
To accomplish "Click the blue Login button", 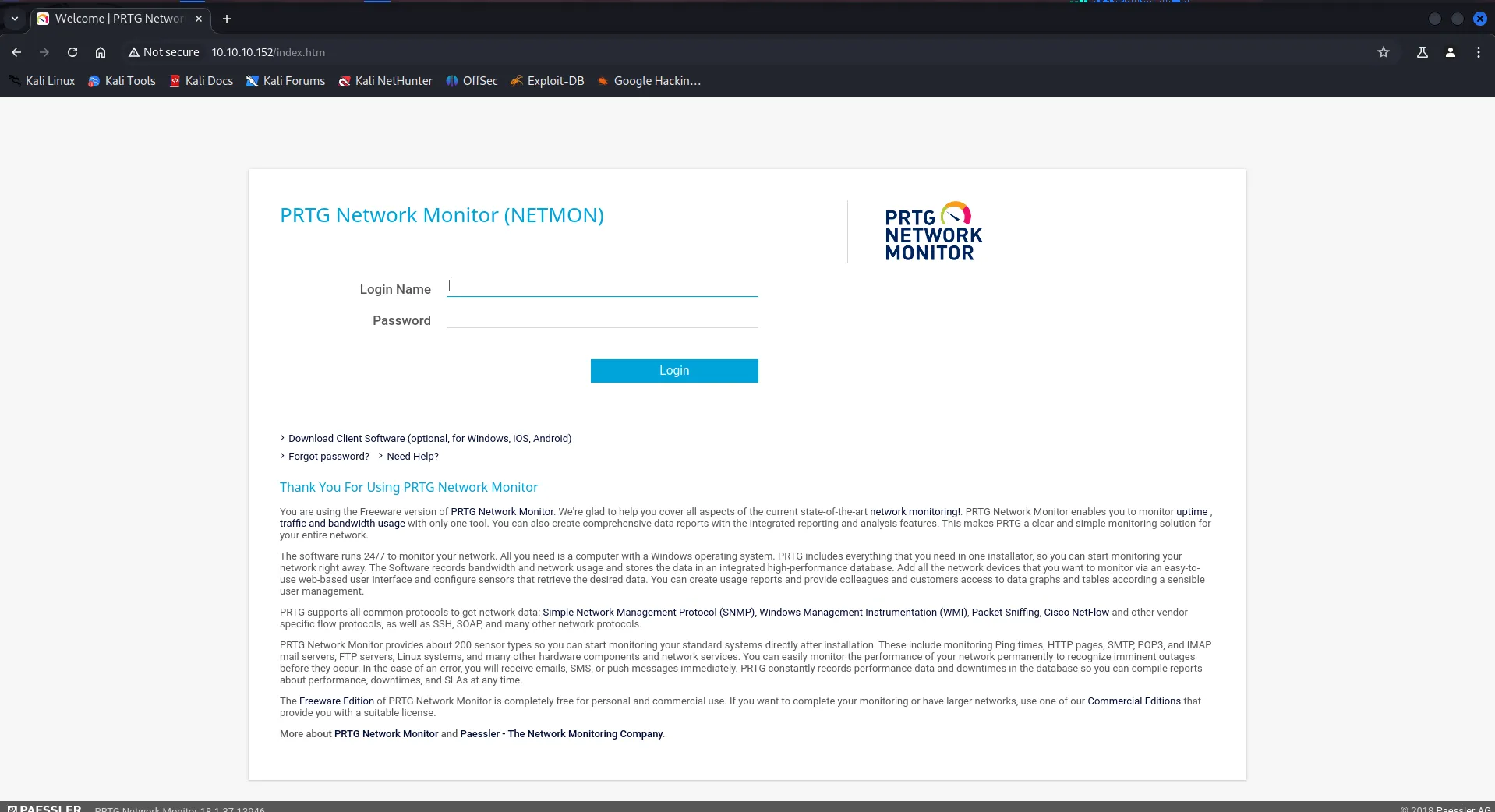I will tap(674, 371).
